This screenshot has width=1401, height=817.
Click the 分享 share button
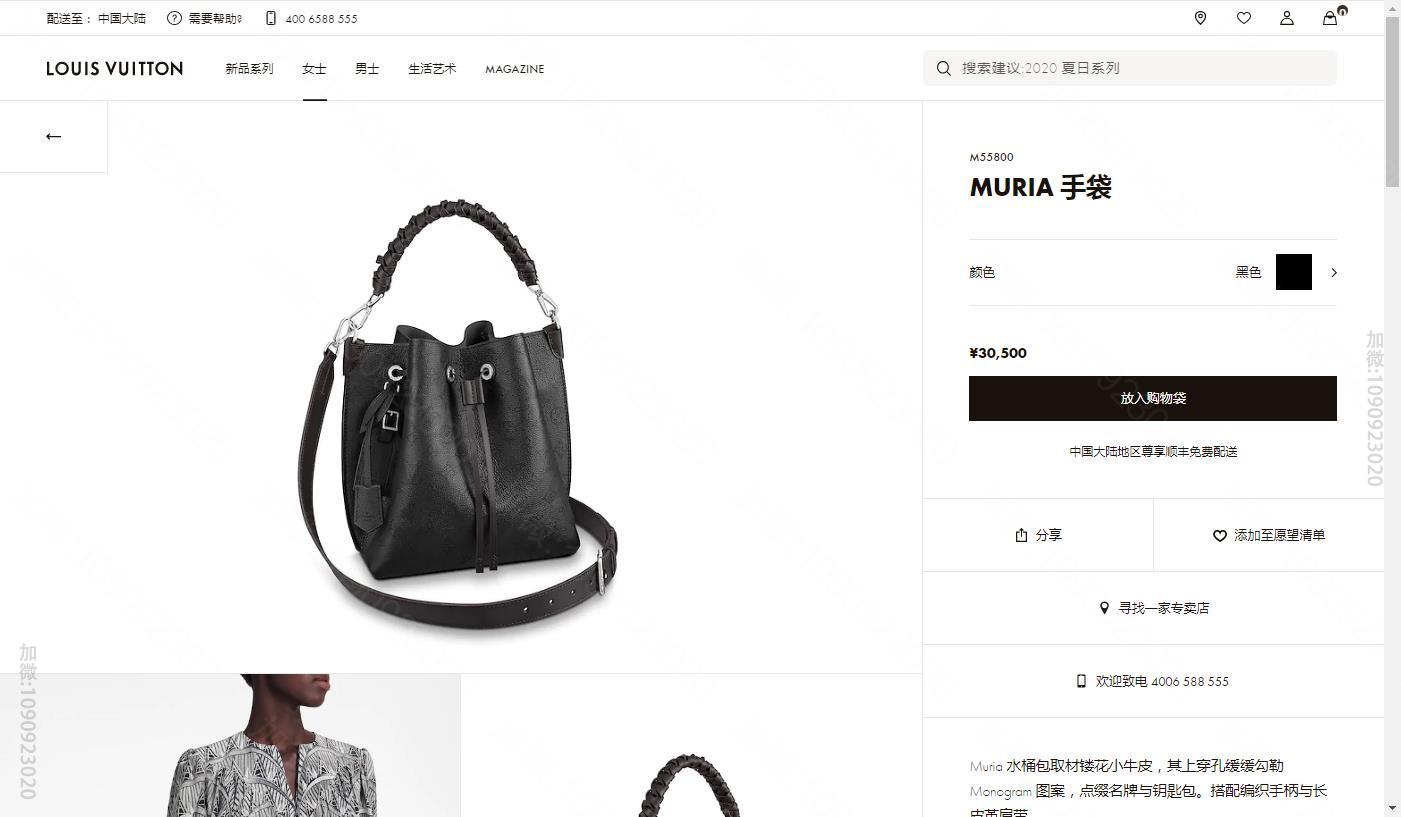[1038, 535]
